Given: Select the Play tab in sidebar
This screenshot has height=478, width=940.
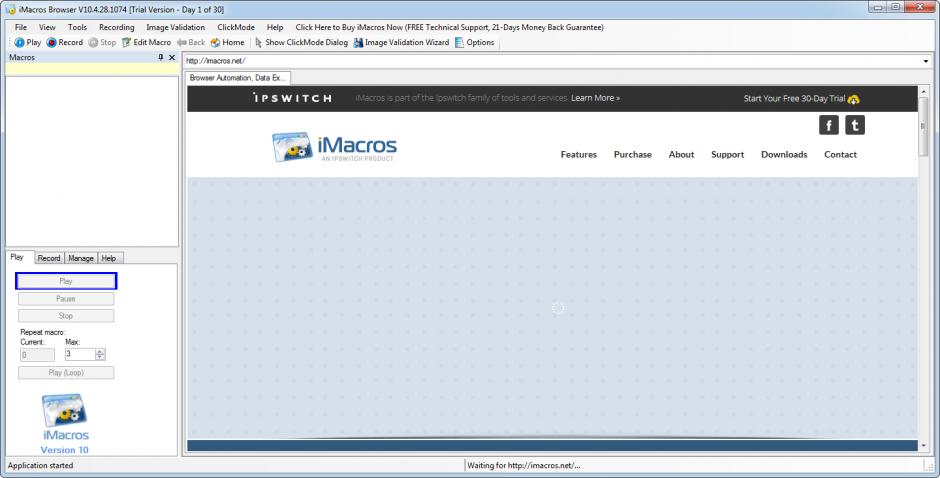Looking at the screenshot, I should (18, 257).
